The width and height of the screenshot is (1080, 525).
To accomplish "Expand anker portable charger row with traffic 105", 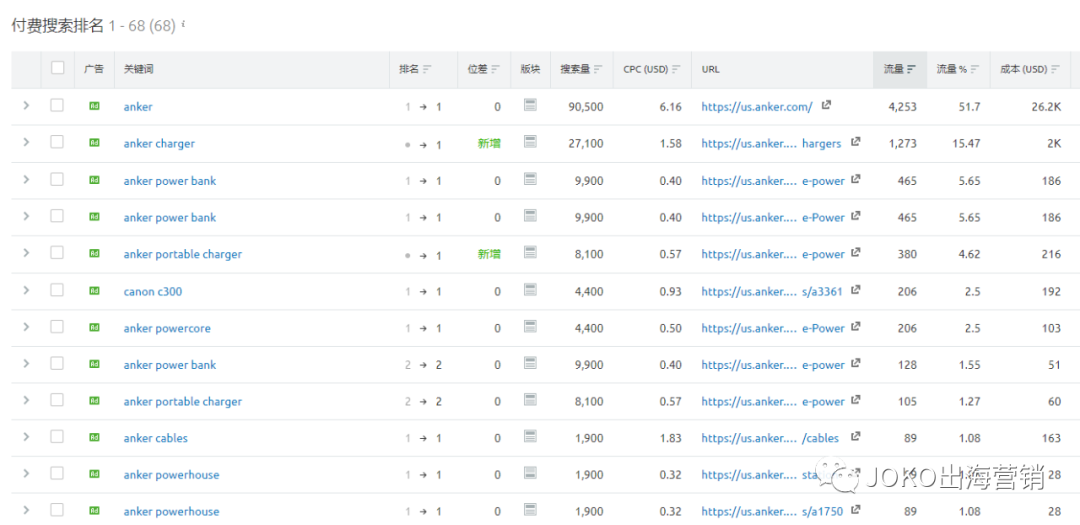I will click(26, 400).
